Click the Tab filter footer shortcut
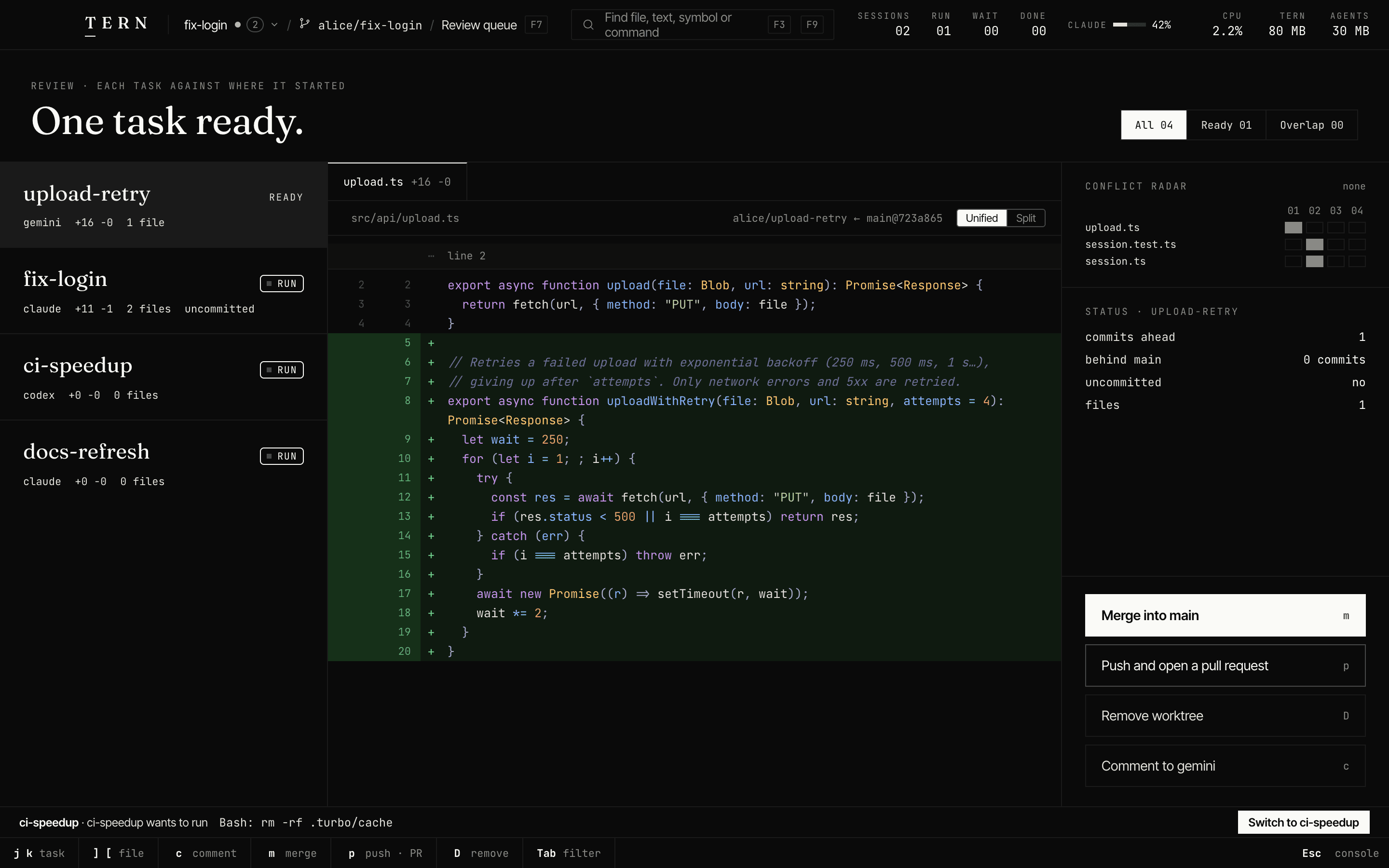1389x868 pixels. [x=568, y=853]
